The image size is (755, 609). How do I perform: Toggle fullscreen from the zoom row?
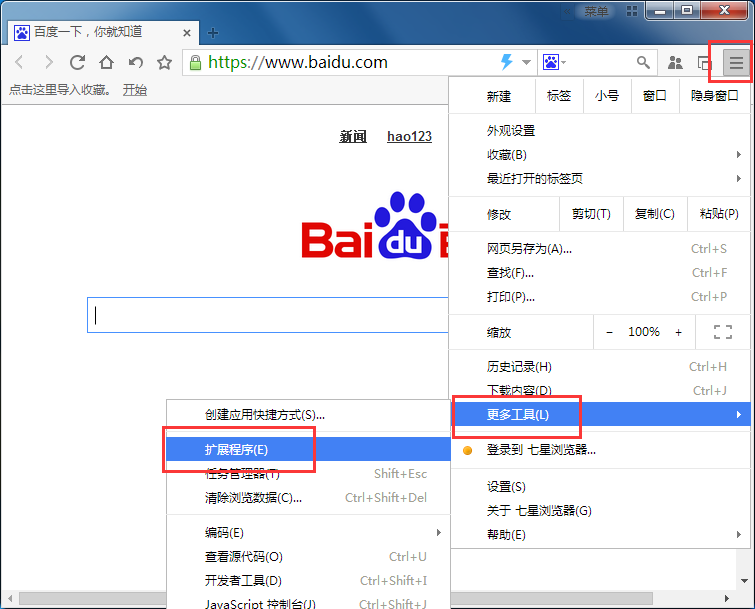723,332
